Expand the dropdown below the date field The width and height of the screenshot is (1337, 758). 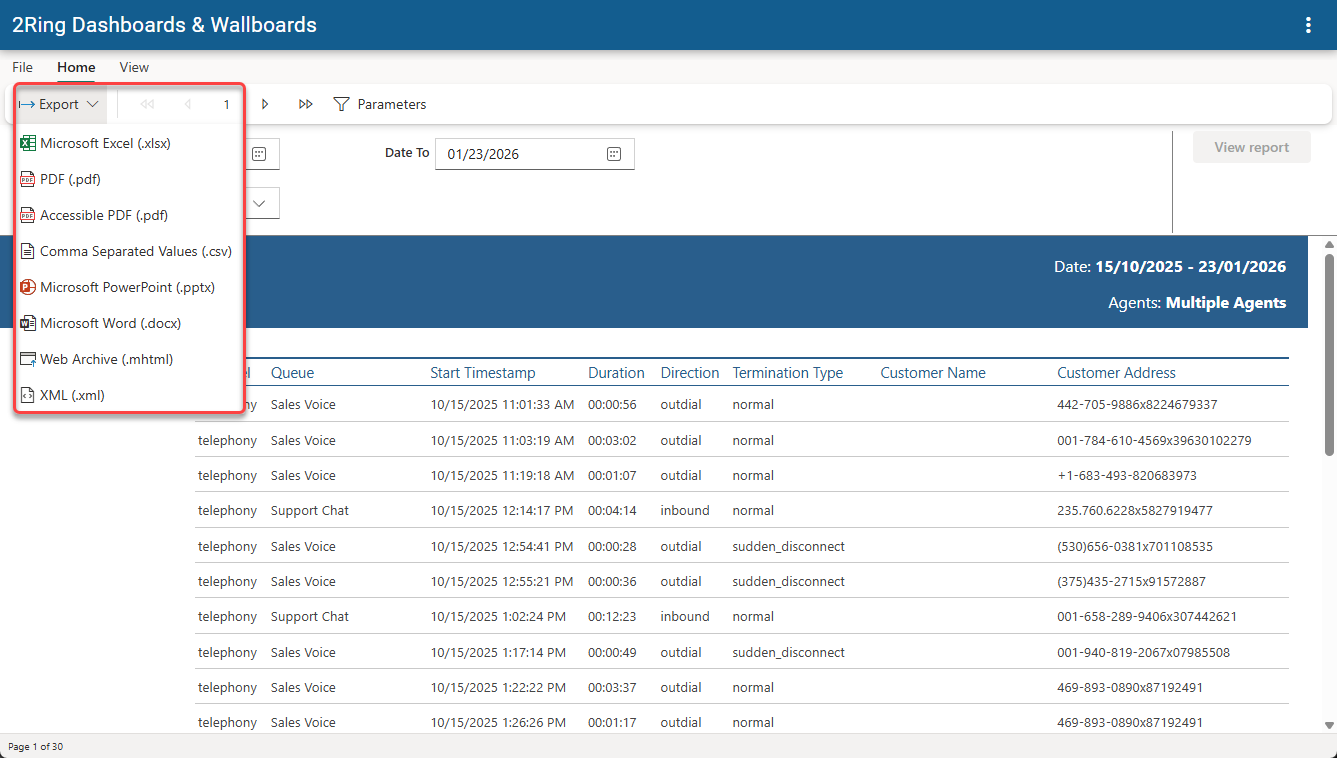click(260, 203)
